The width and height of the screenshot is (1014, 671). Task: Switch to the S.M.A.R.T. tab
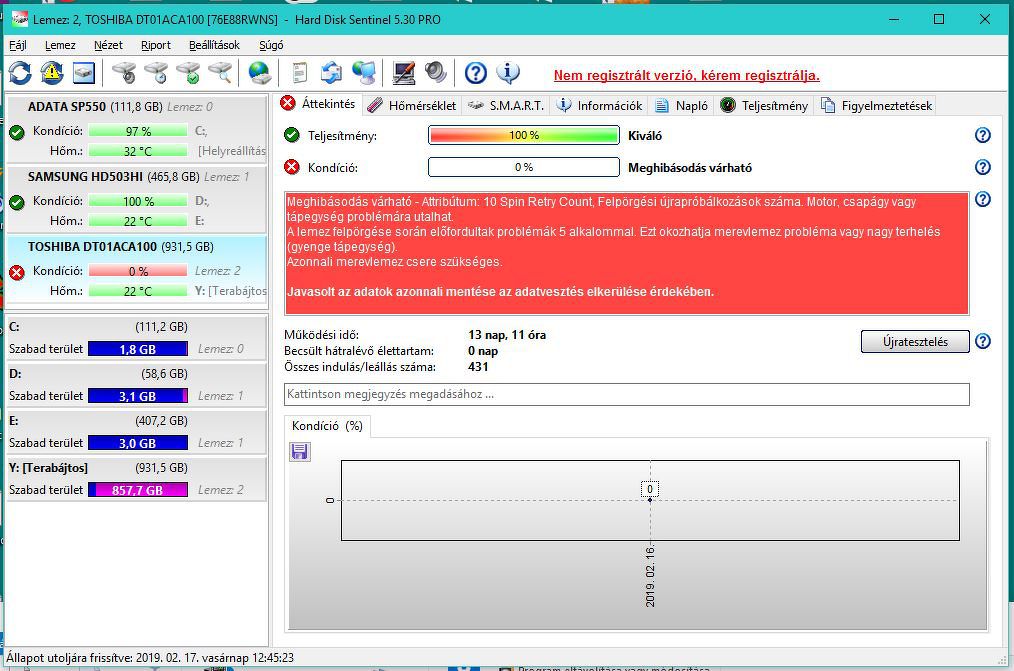(506, 105)
